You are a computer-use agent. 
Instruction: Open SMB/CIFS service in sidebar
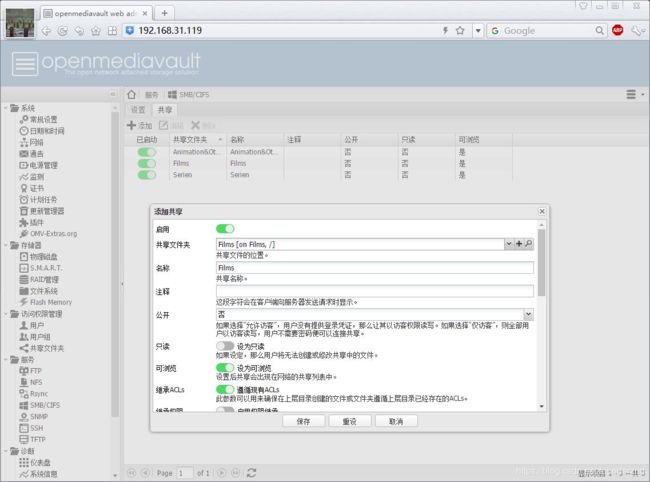tap(40, 405)
